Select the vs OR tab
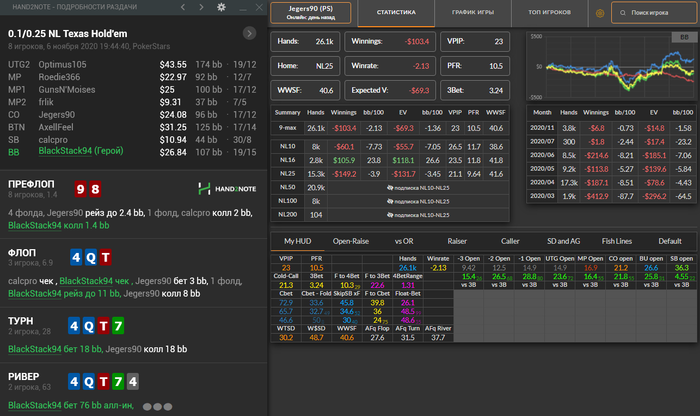This screenshot has width=700, height=416. [404, 241]
